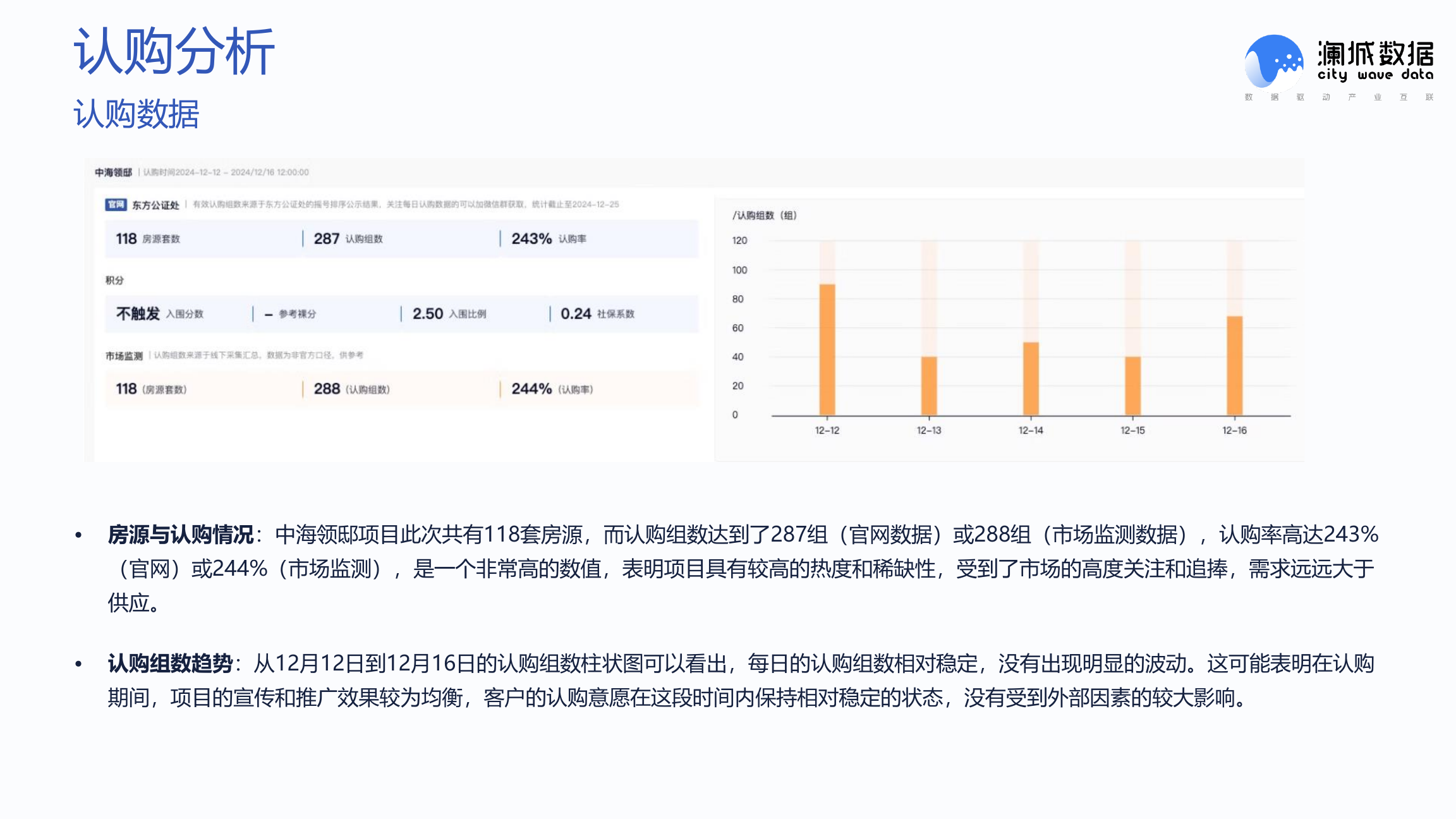Viewport: 1456px width, 819px height.
Task: Click the 0.24 社保系数 value
Action: coord(597,314)
